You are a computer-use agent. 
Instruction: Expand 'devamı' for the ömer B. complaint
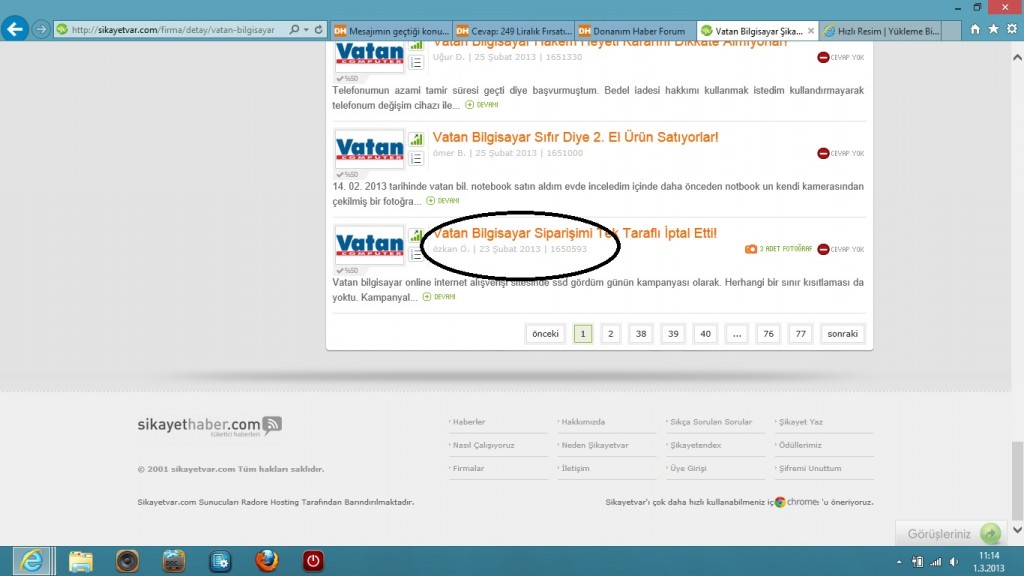tap(443, 200)
